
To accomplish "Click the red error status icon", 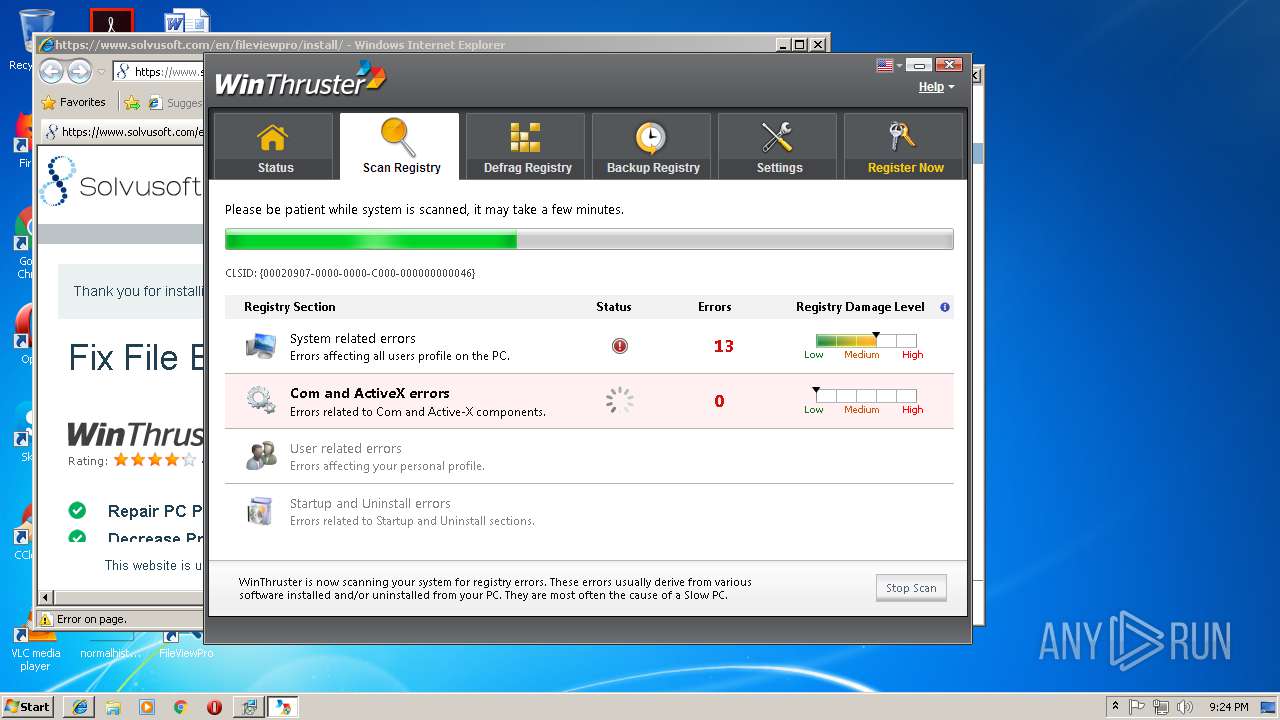I will [x=620, y=346].
